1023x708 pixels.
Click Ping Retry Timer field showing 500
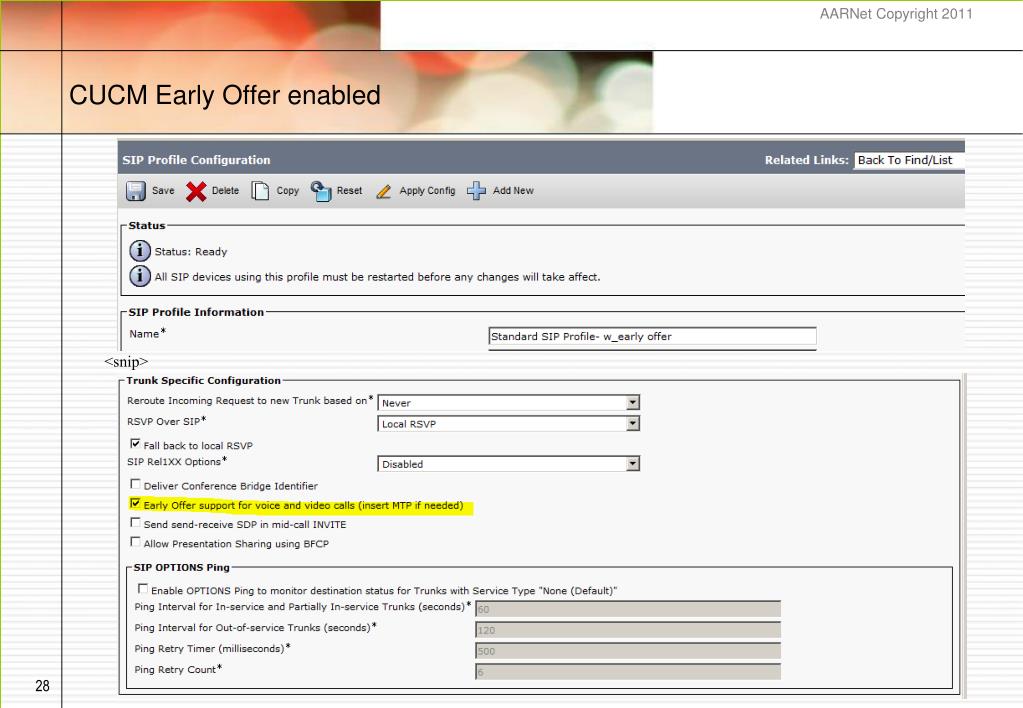tap(628, 651)
